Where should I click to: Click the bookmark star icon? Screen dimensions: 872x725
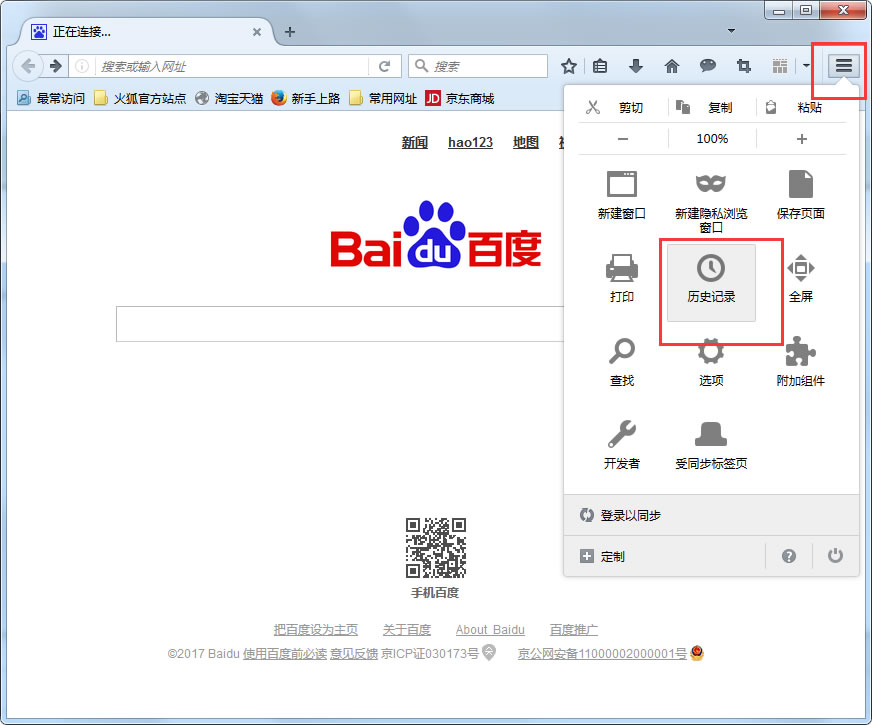click(x=568, y=67)
